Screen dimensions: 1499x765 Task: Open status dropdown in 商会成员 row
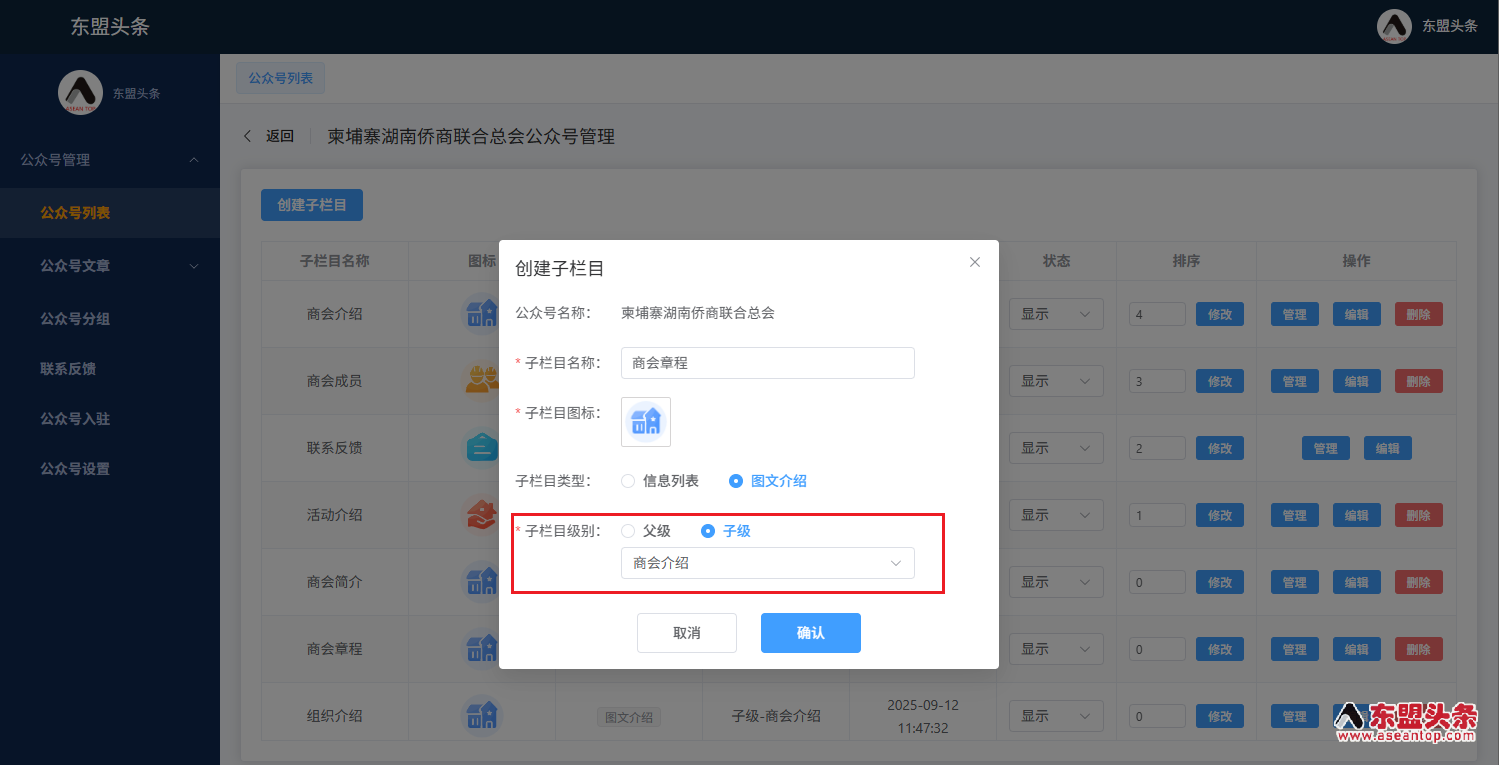coord(1056,381)
